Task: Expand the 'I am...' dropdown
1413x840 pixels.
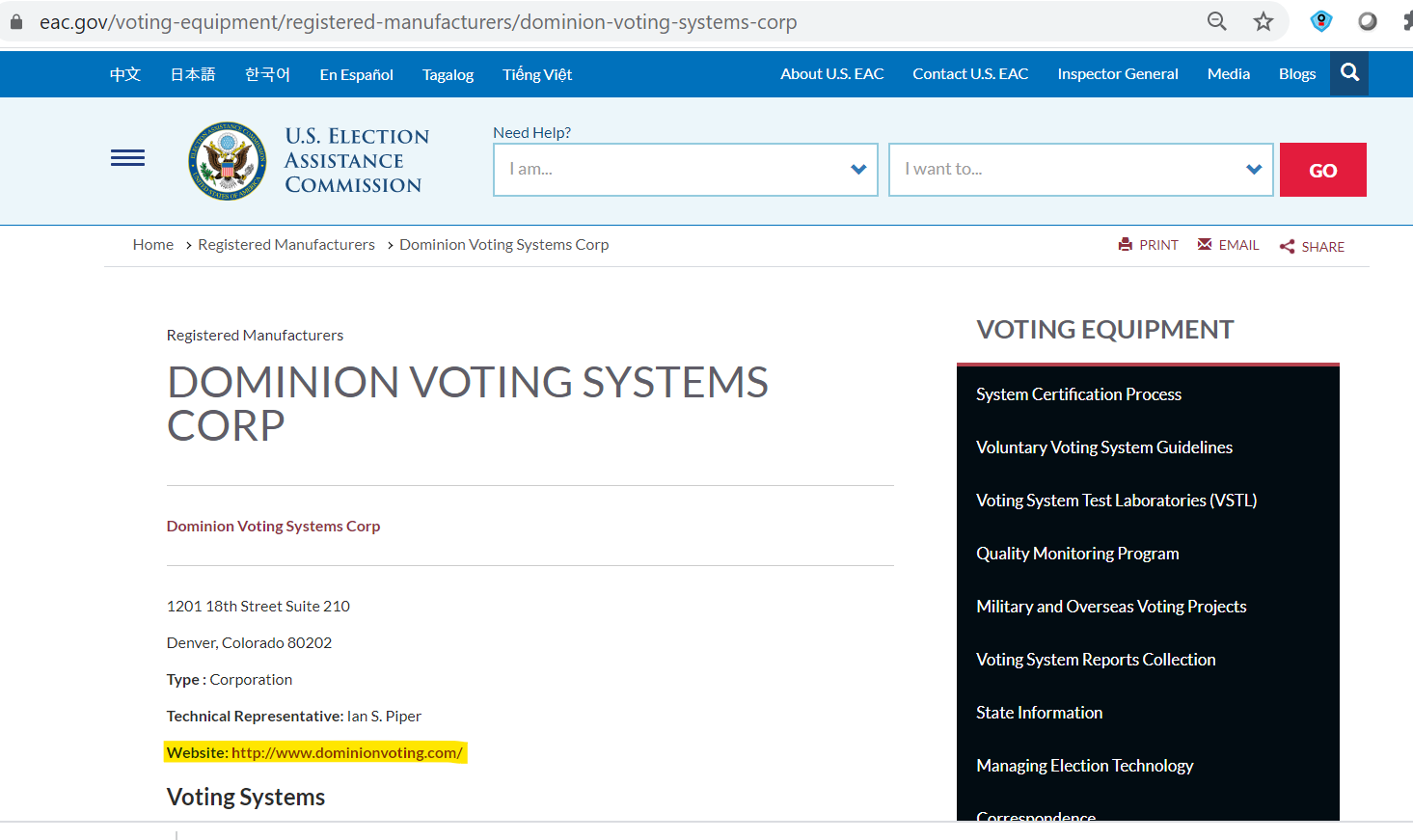Action: 686,170
